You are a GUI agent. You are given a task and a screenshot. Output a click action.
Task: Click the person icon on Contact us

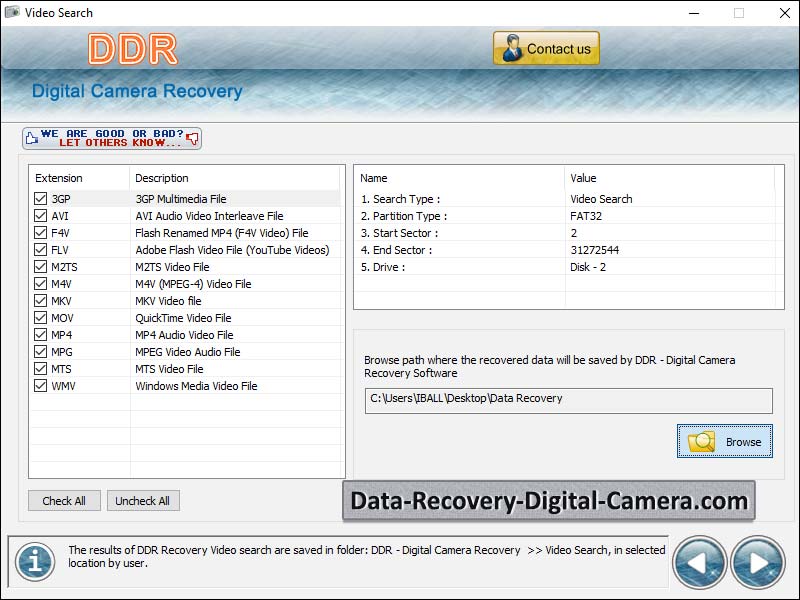(512, 48)
